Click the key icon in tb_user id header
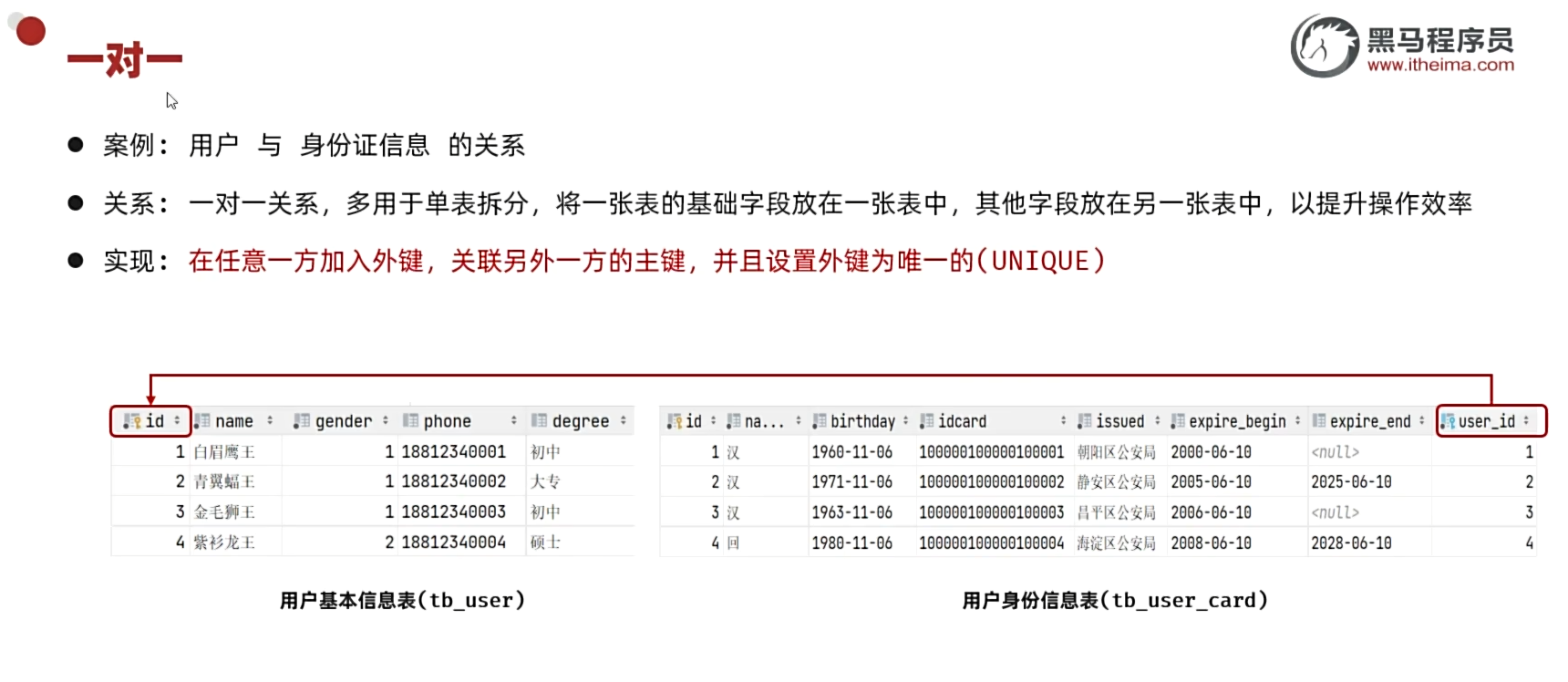This screenshot has width=1568, height=682. [132, 421]
